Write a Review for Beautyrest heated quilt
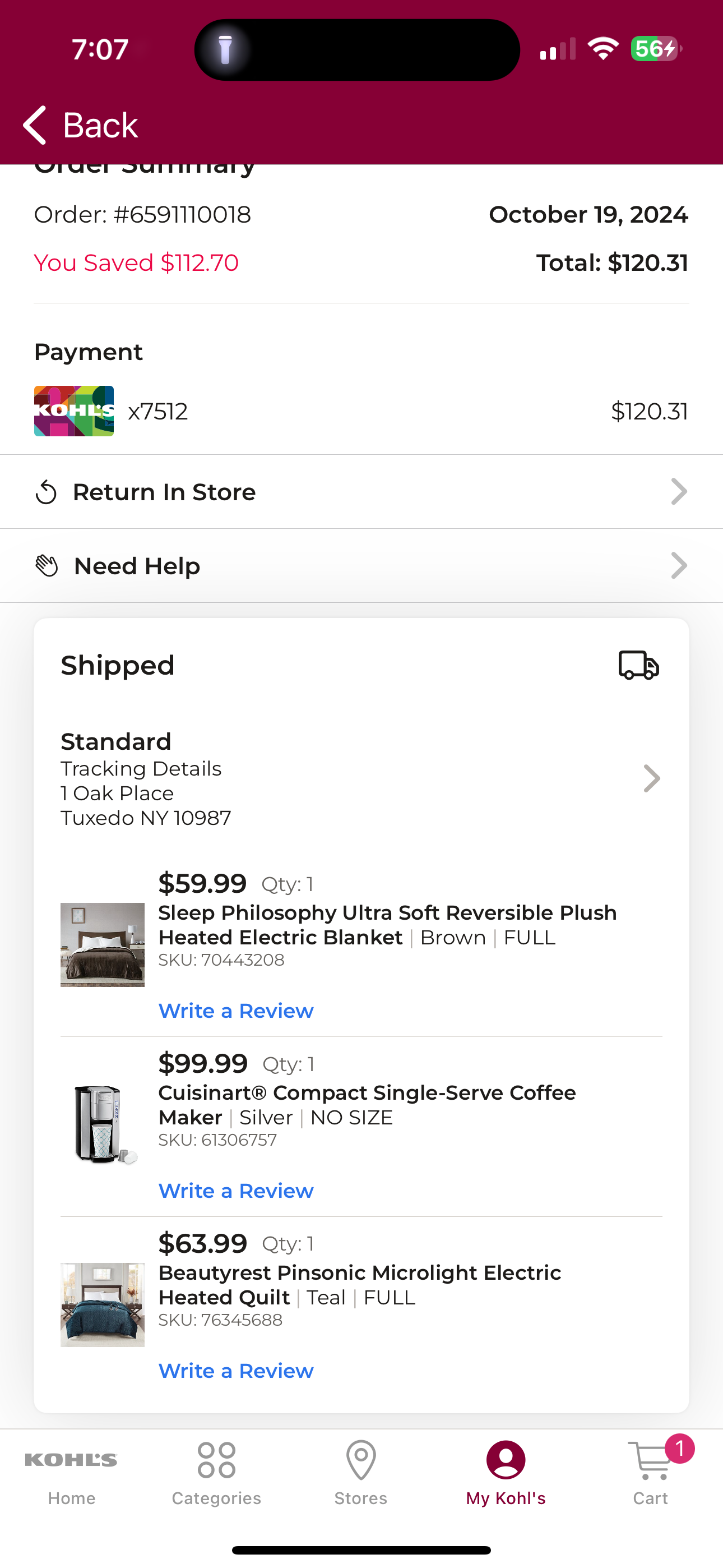Screen dimensions: 723x1568 236,1371
